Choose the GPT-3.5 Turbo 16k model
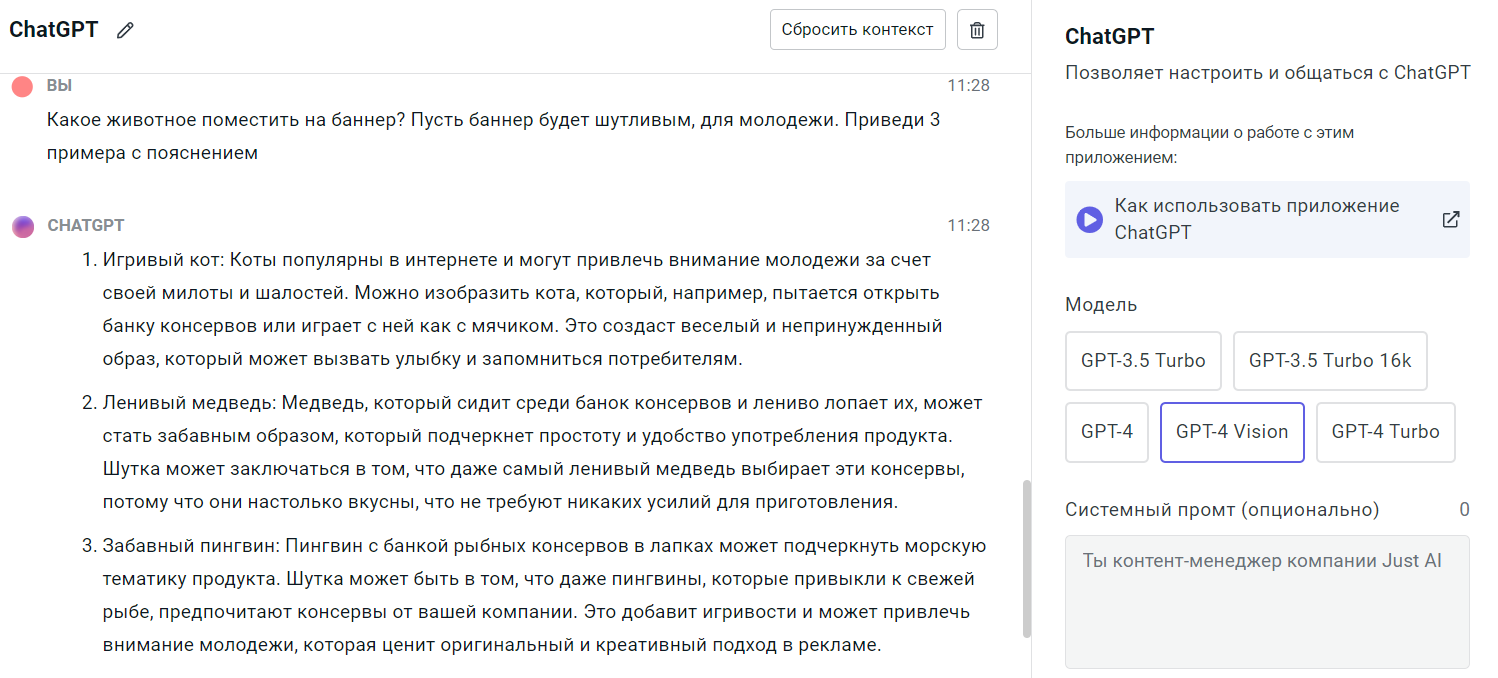The height and width of the screenshot is (678, 1498). [x=1329, y=361]
